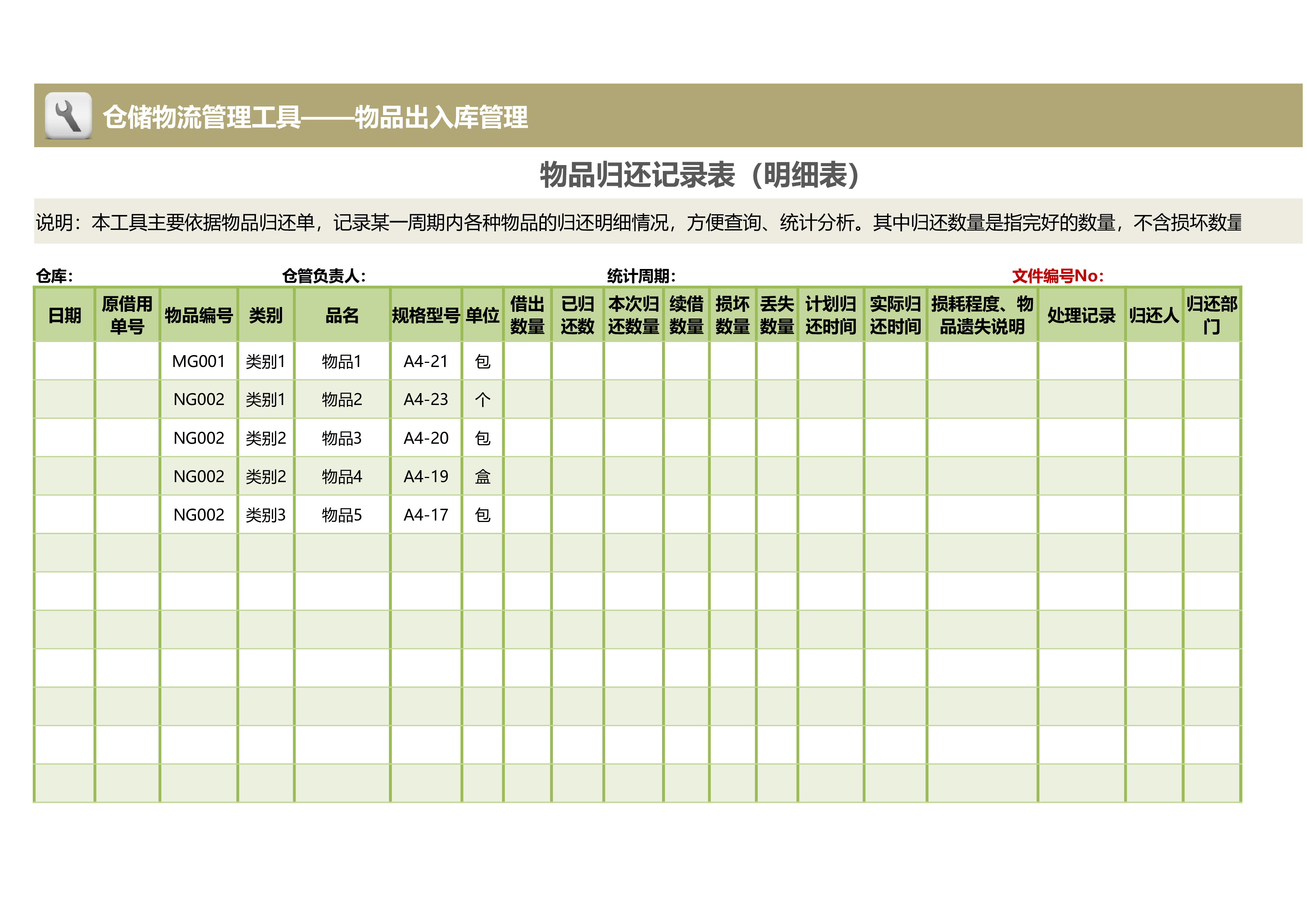Select the 损耗程度、物品遗失说明 column header
The width and height of the screenshot is (1307, 924).
click(982, 315)
